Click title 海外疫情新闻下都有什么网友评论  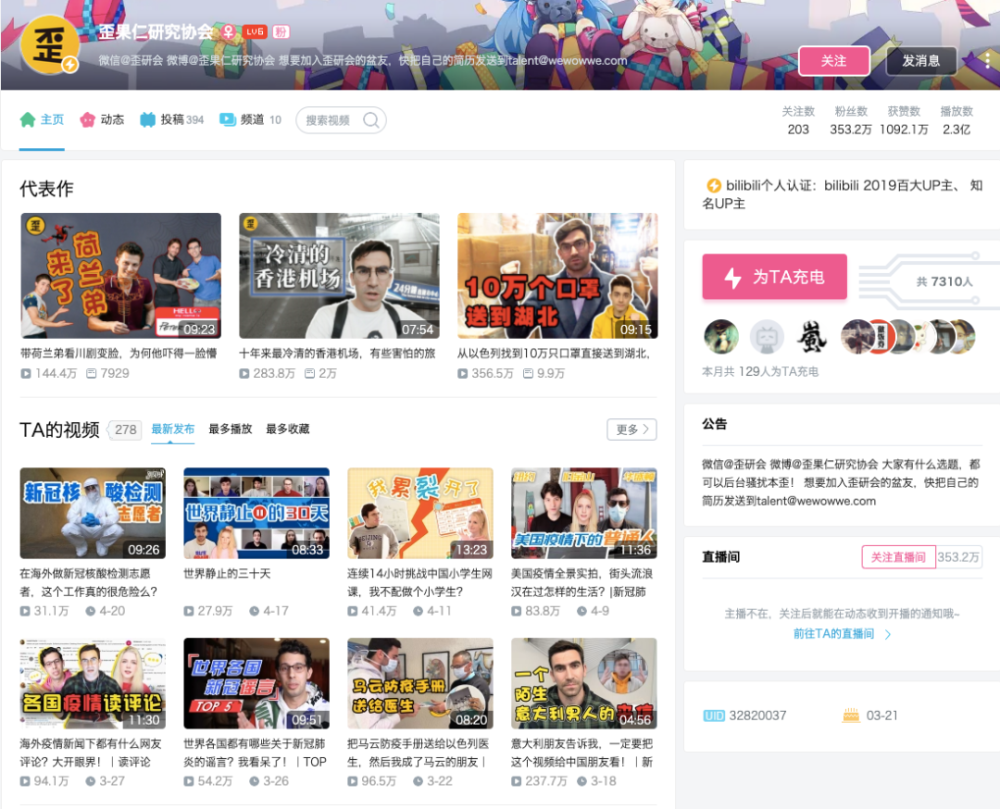(x=91, y=753)
